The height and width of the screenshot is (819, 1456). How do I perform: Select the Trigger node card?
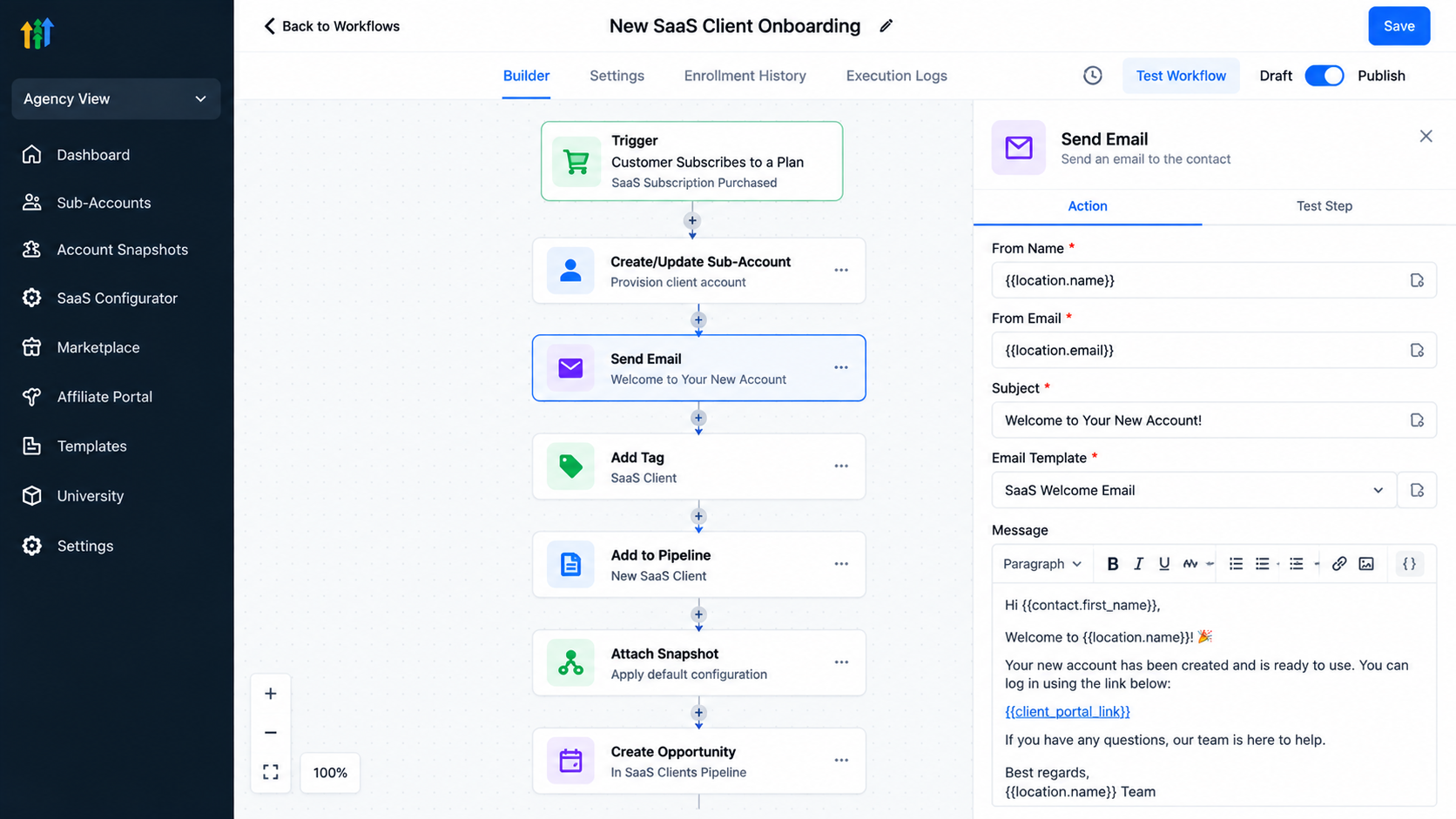point(691,161)
